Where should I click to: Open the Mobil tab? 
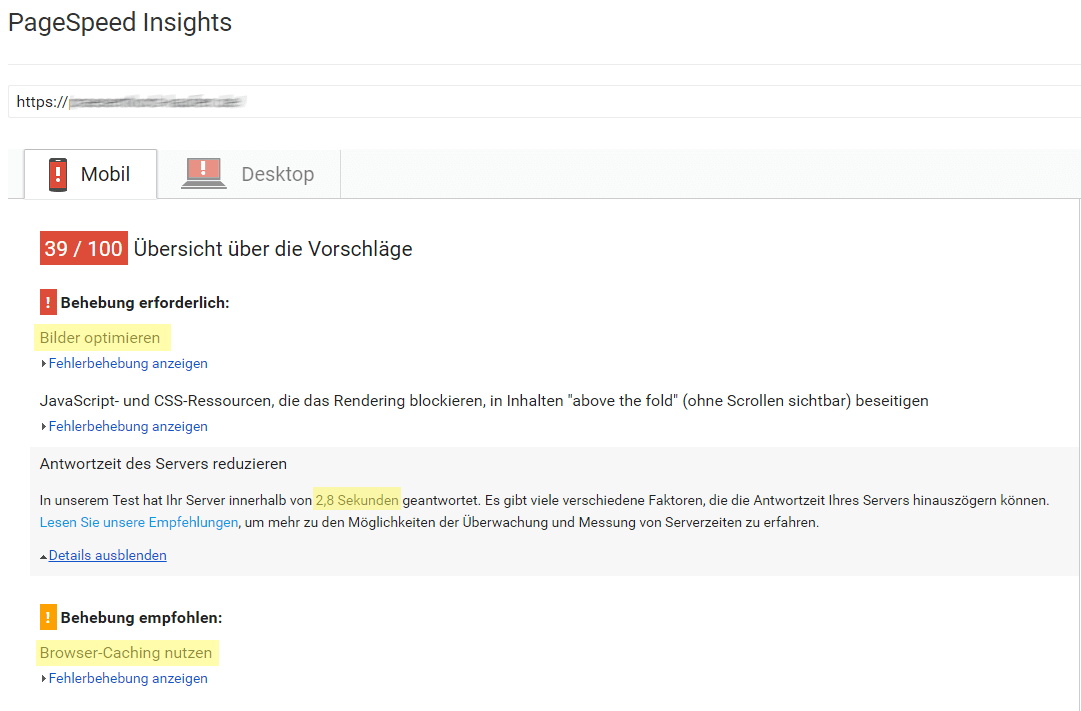[90, 174]
